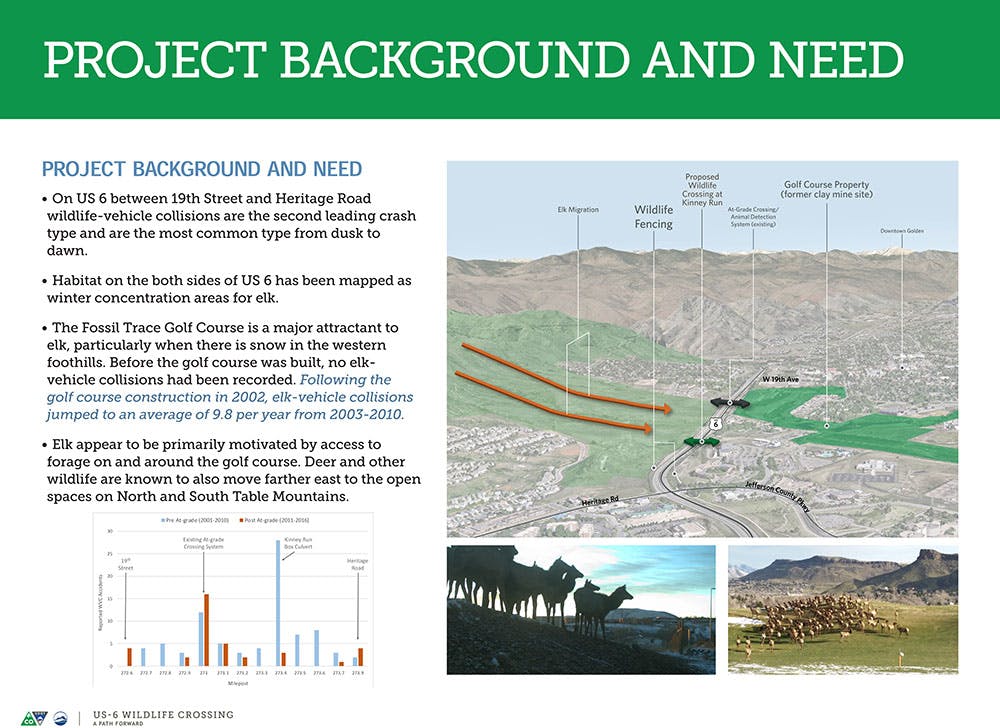Click the 'US-6 WILDLIFE CROSSING' footer title
The height and width of the screenshot is (728, 1000).
pyautogui.click(x=163, y=715)
